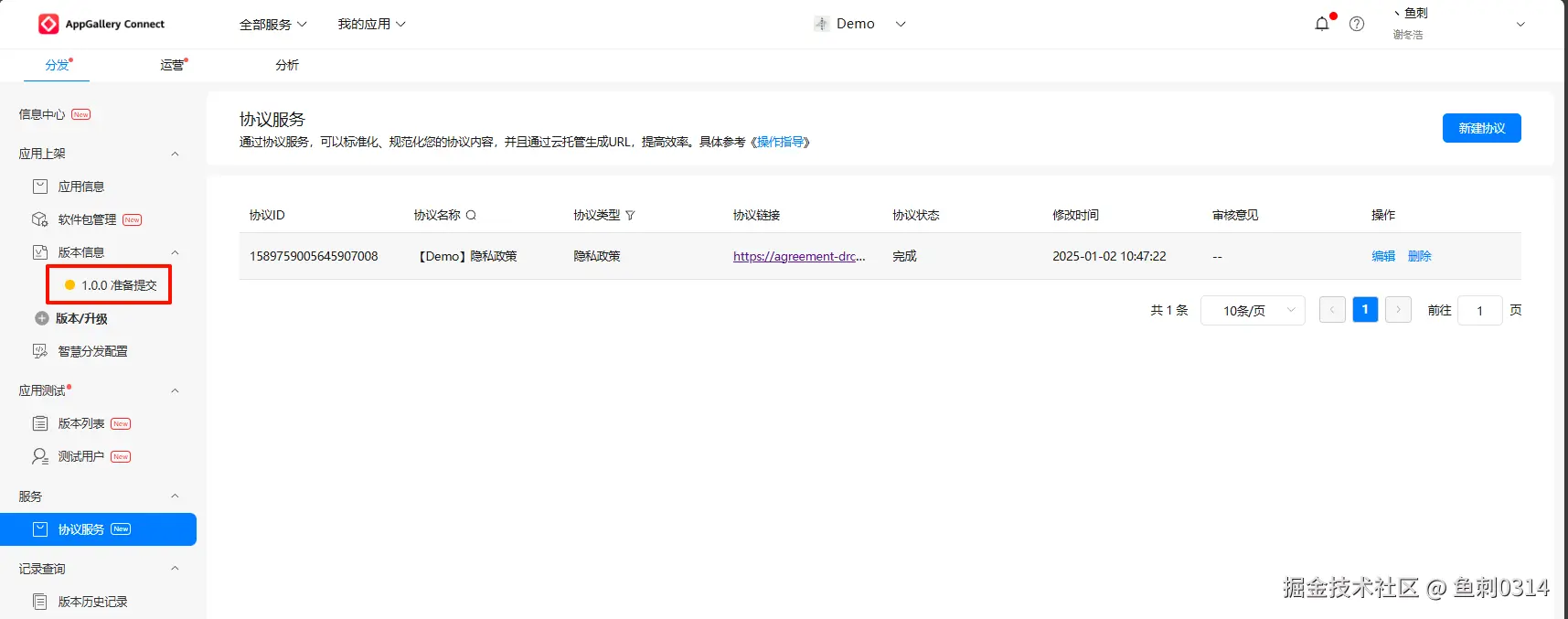This screenshot has width=1568, height=619.
Task: Open the user account dropdown arrow
Action: click(x=1521, y=25)
